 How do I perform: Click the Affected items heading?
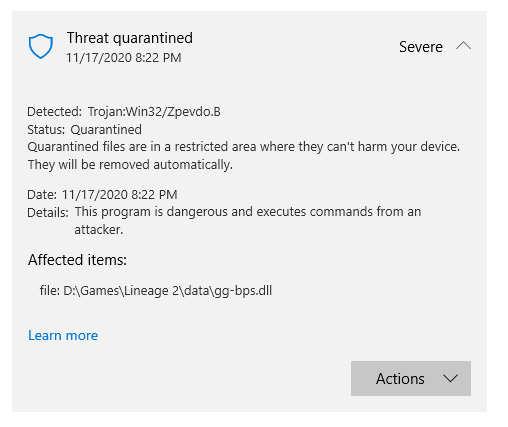(77, 260)
